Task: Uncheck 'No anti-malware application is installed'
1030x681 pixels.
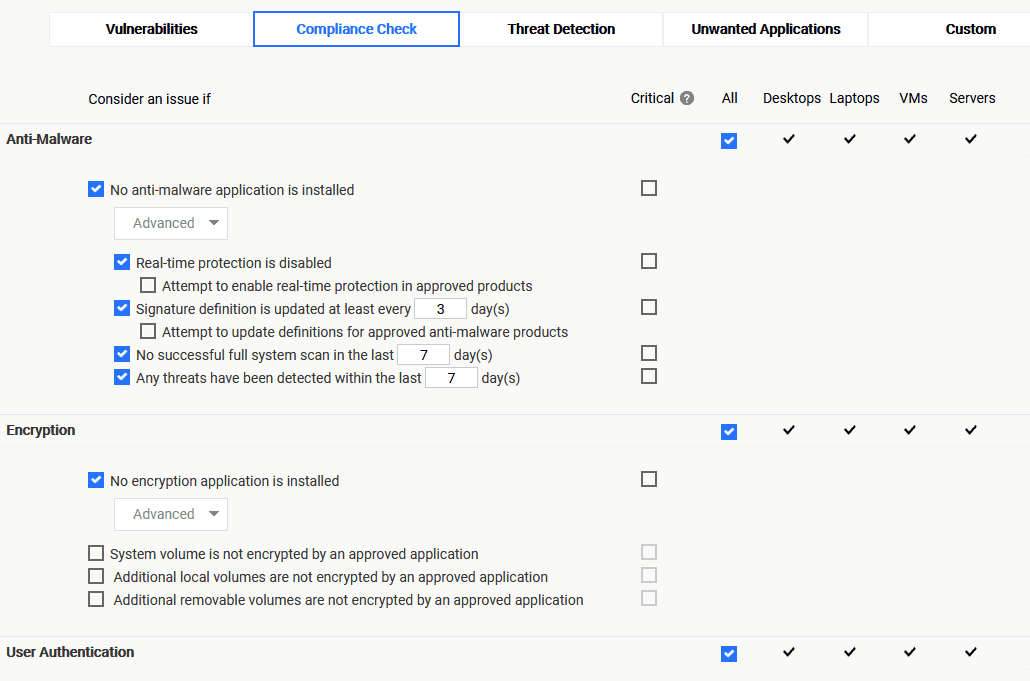Action: [96, 188]
